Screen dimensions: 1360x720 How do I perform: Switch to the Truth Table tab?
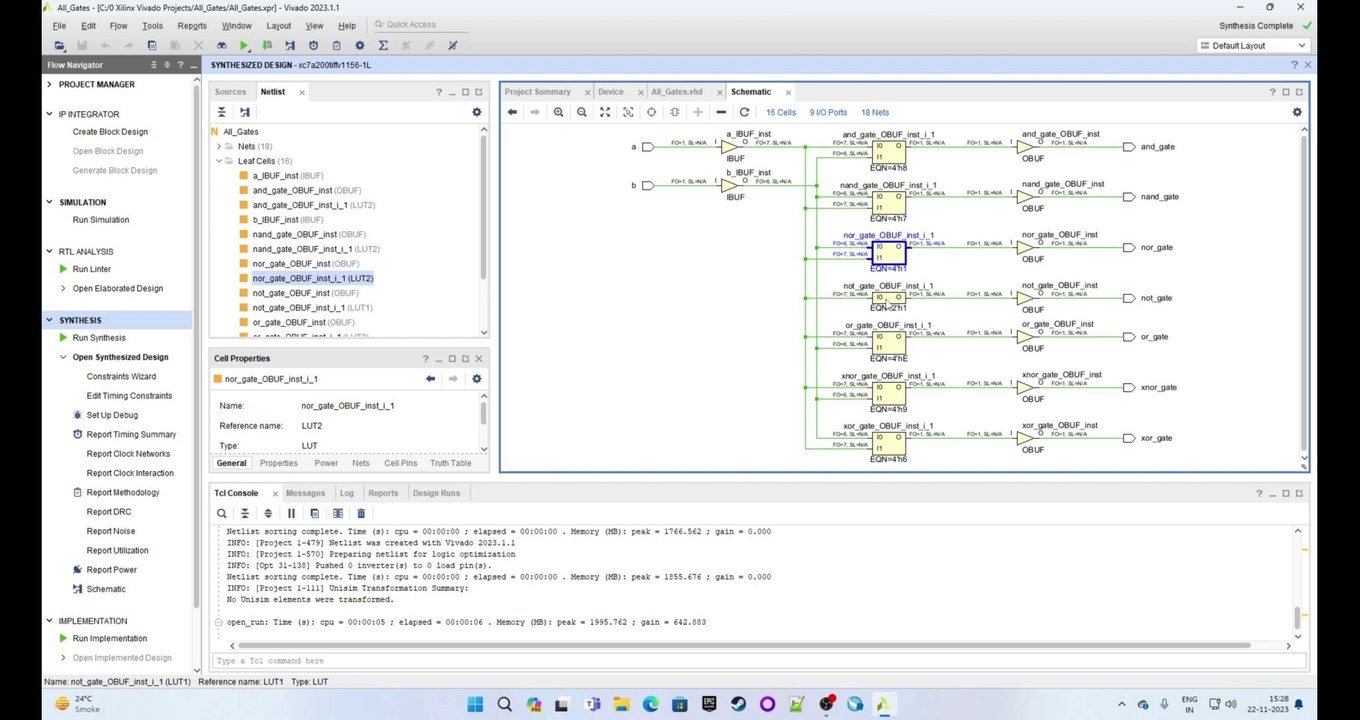[450, 463]
